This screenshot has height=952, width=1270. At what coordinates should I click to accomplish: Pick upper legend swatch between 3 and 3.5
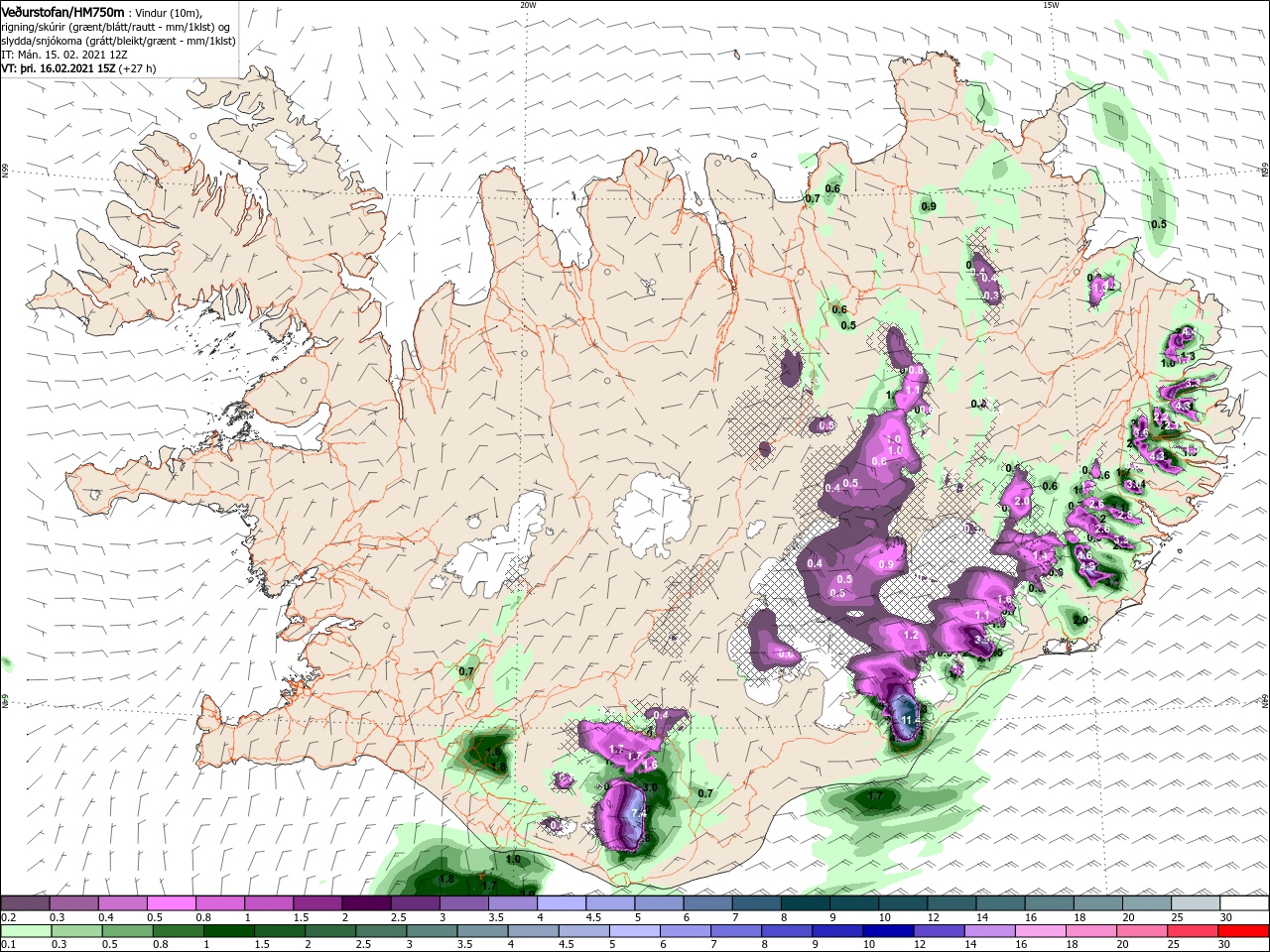[x=464, y=903]
